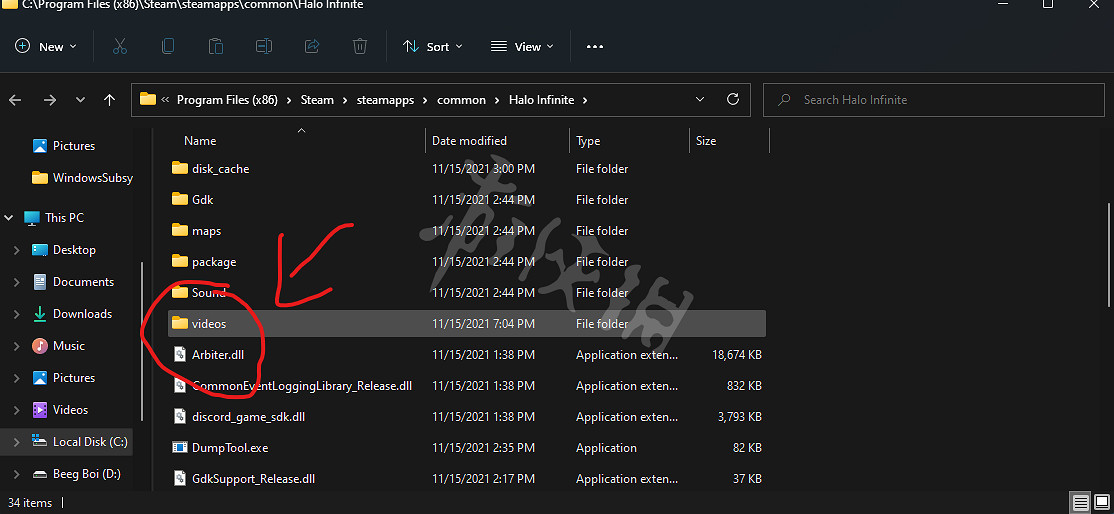Open the address bar history dropdown
The width and height of the screenshot is (1114, 514).
[700, 100]
